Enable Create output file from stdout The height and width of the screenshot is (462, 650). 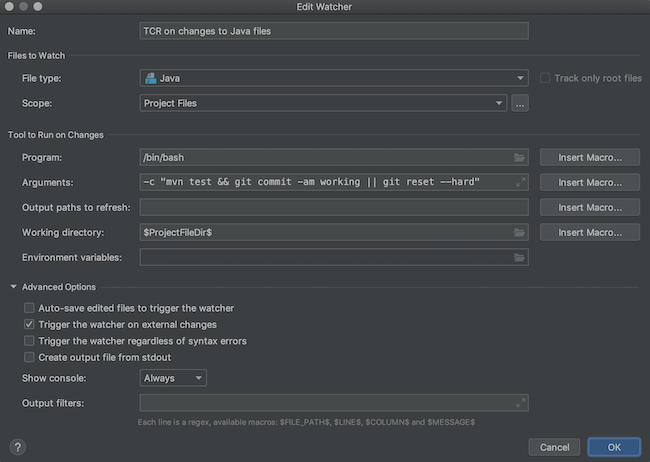[29, 357]
